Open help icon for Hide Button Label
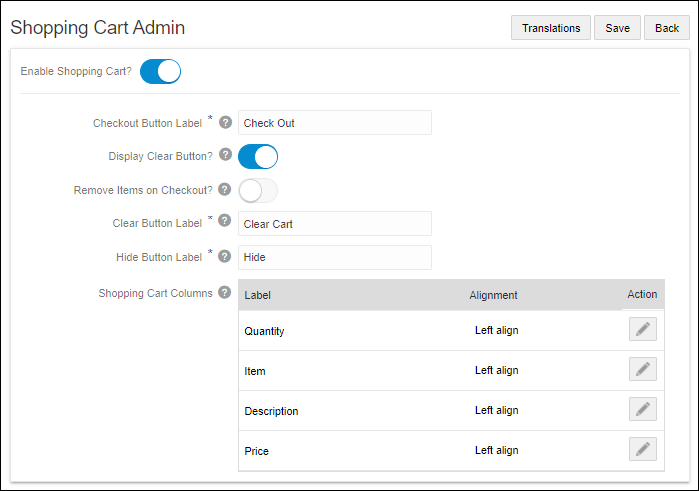Image resolution: width=699 pixels, height=491 pixels. pyautogui.click(x=225, y=257)
